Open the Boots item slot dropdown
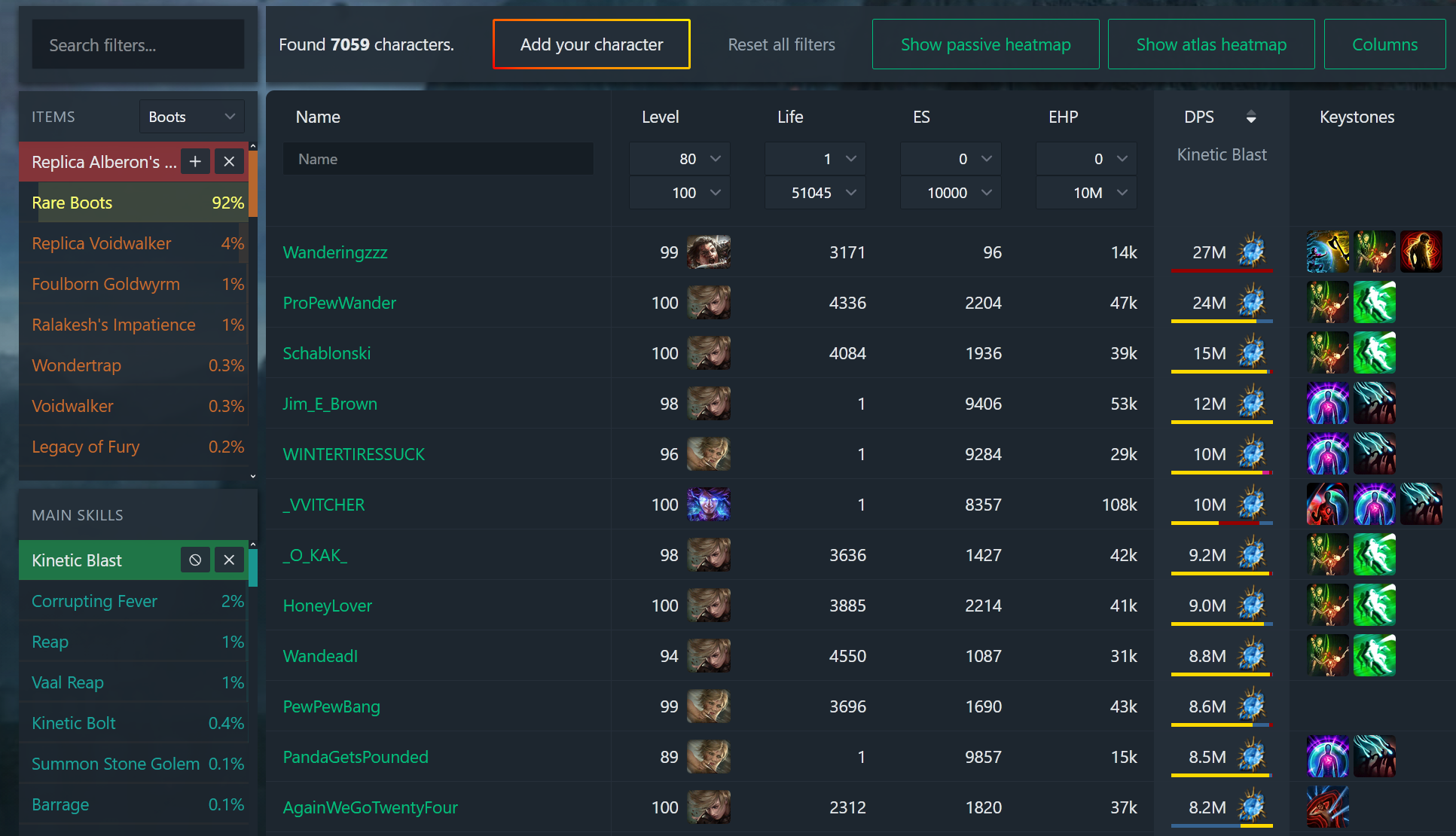Screen dimensions: 1456x836 click(191, 117)
